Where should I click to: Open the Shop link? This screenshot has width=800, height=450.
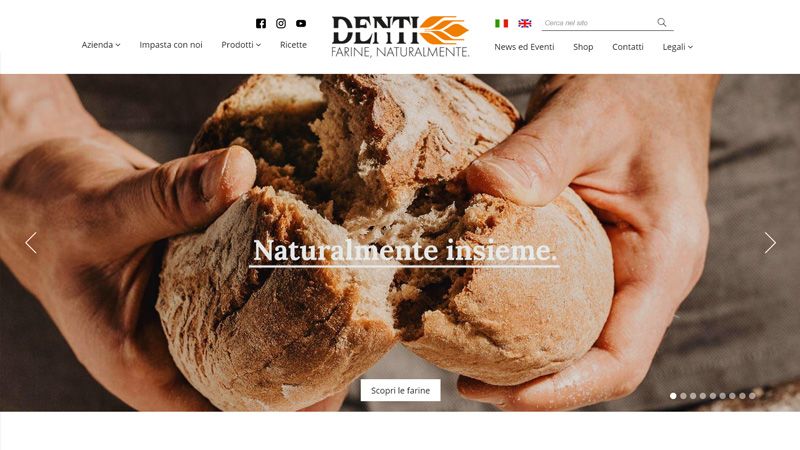583,47
